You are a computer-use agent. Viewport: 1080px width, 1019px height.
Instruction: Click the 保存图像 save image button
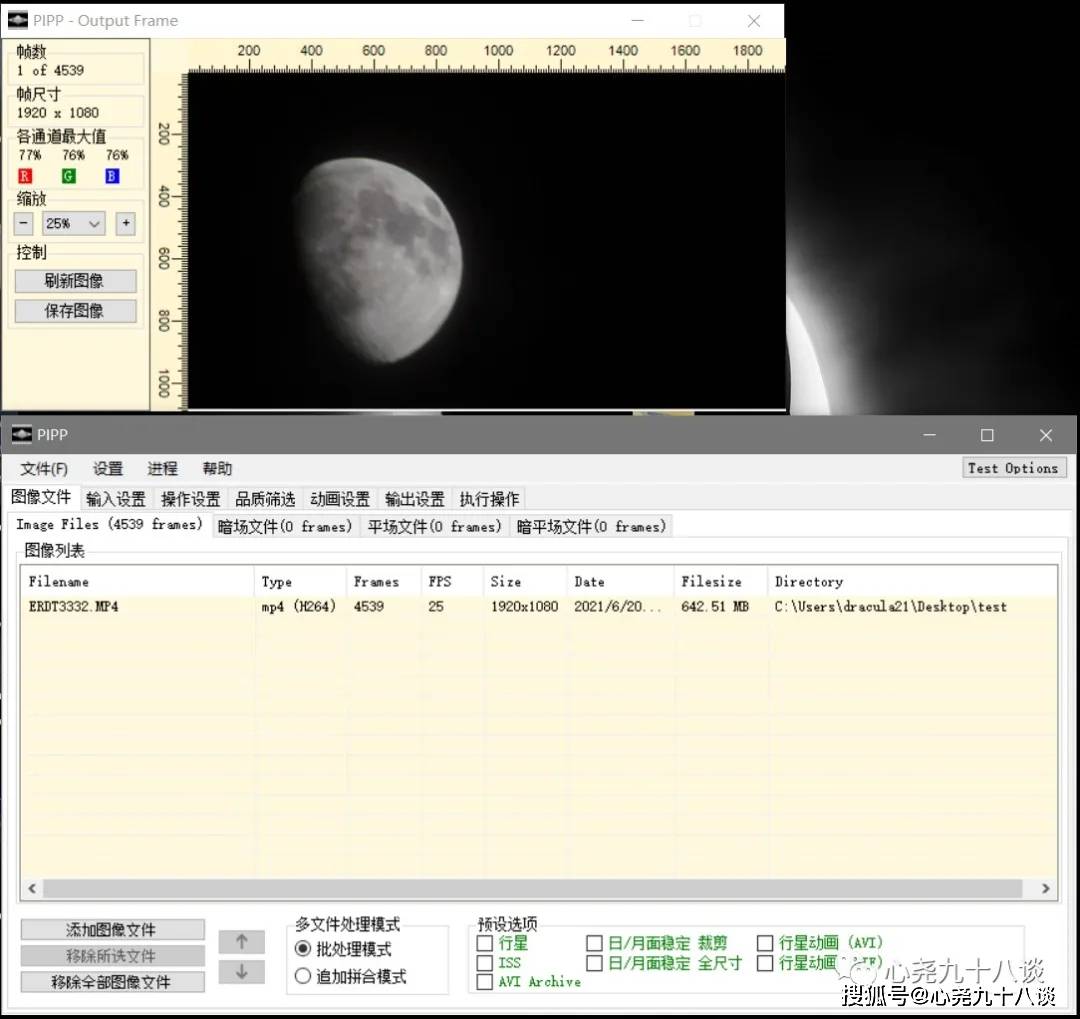75,311
